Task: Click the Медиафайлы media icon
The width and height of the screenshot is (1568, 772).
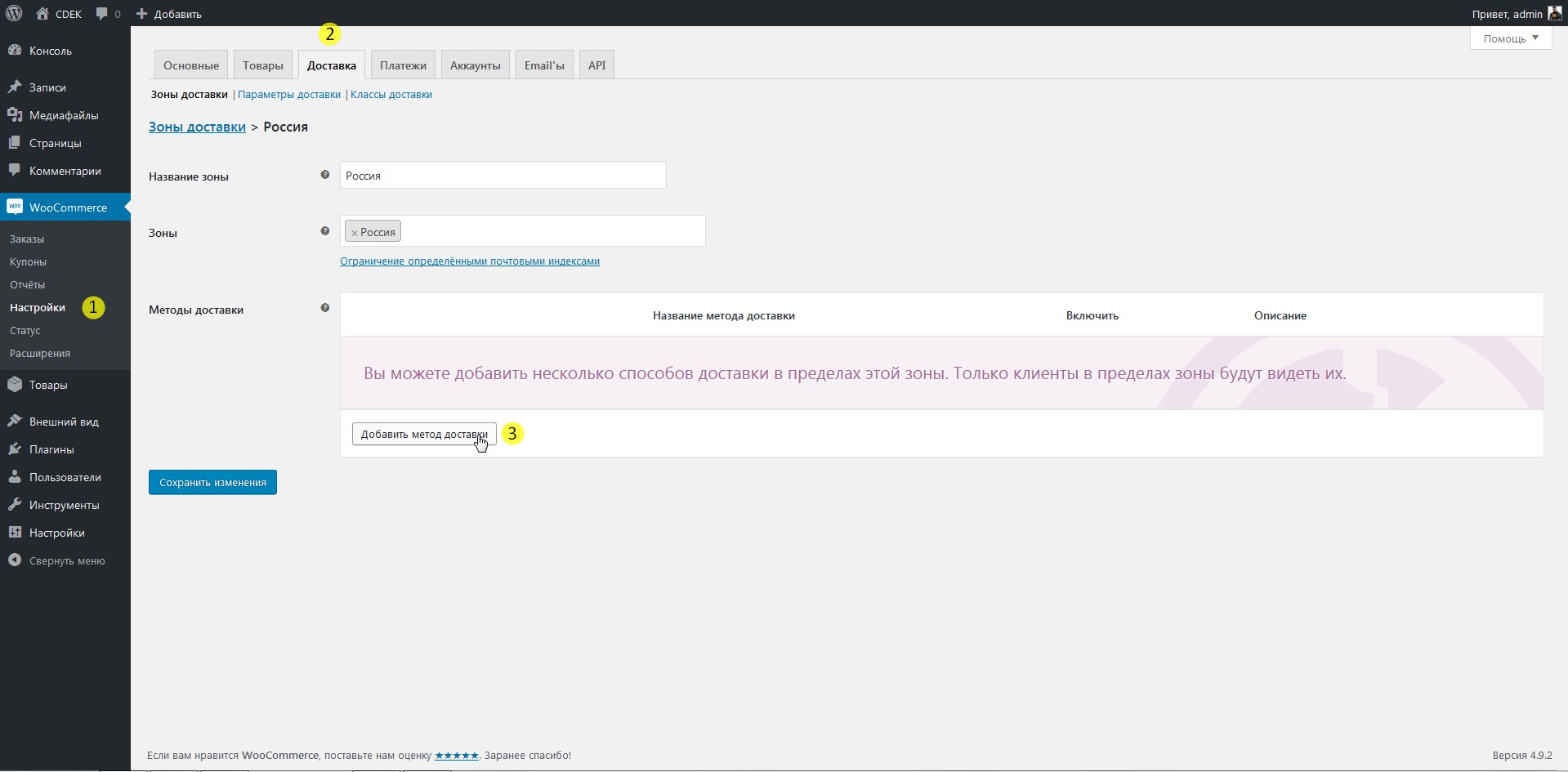Action: click(15, 114)
